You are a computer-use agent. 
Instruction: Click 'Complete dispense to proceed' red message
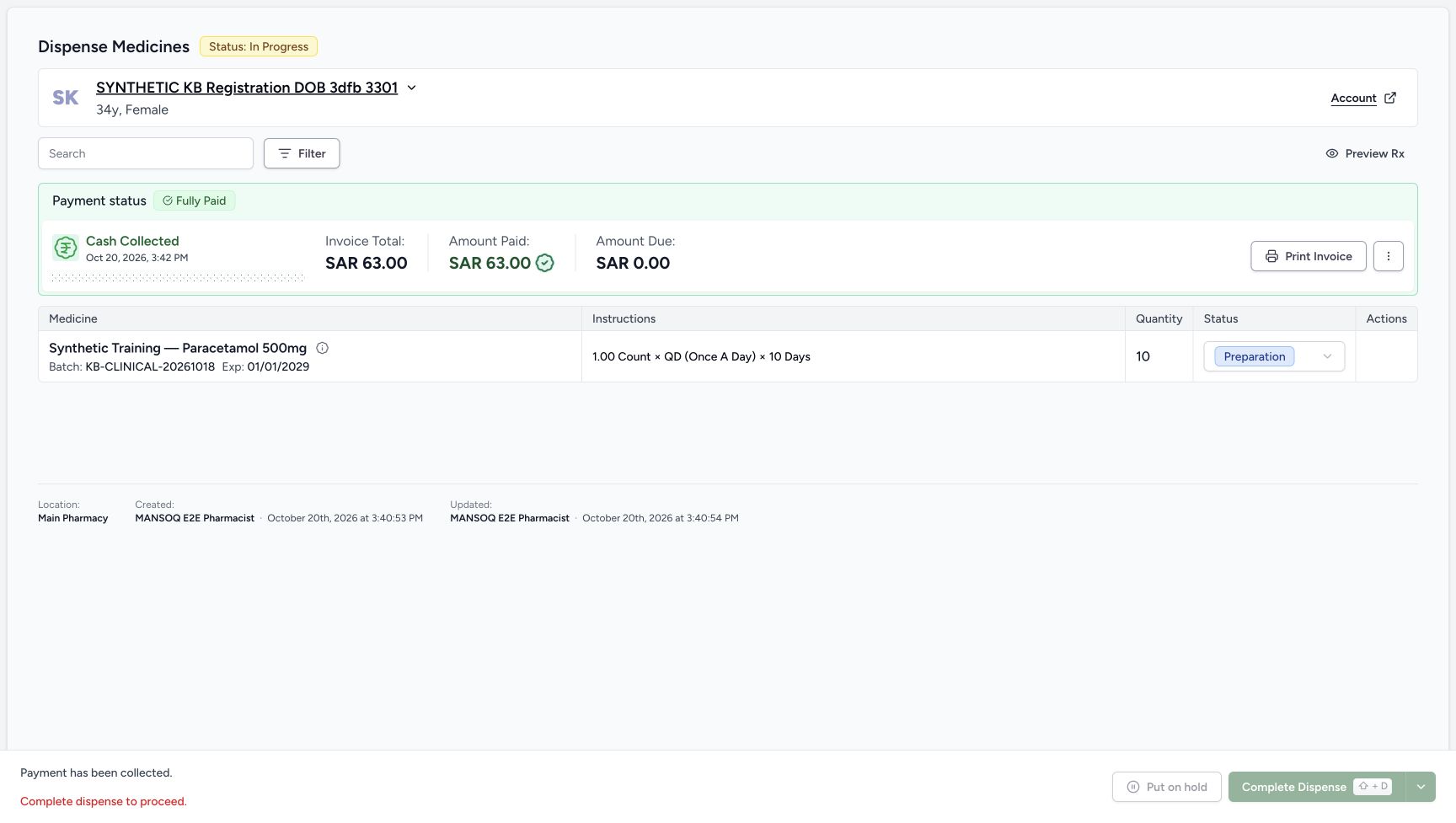[x=104, y=801]
